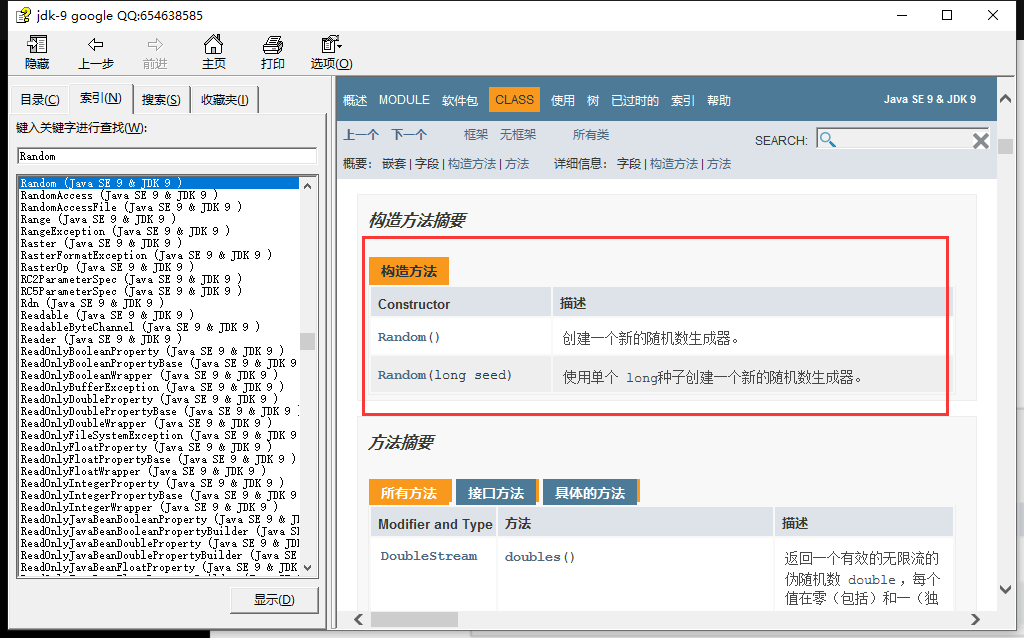
Task: Click CLASS in the navigation bar
Action: coord(514,100)
